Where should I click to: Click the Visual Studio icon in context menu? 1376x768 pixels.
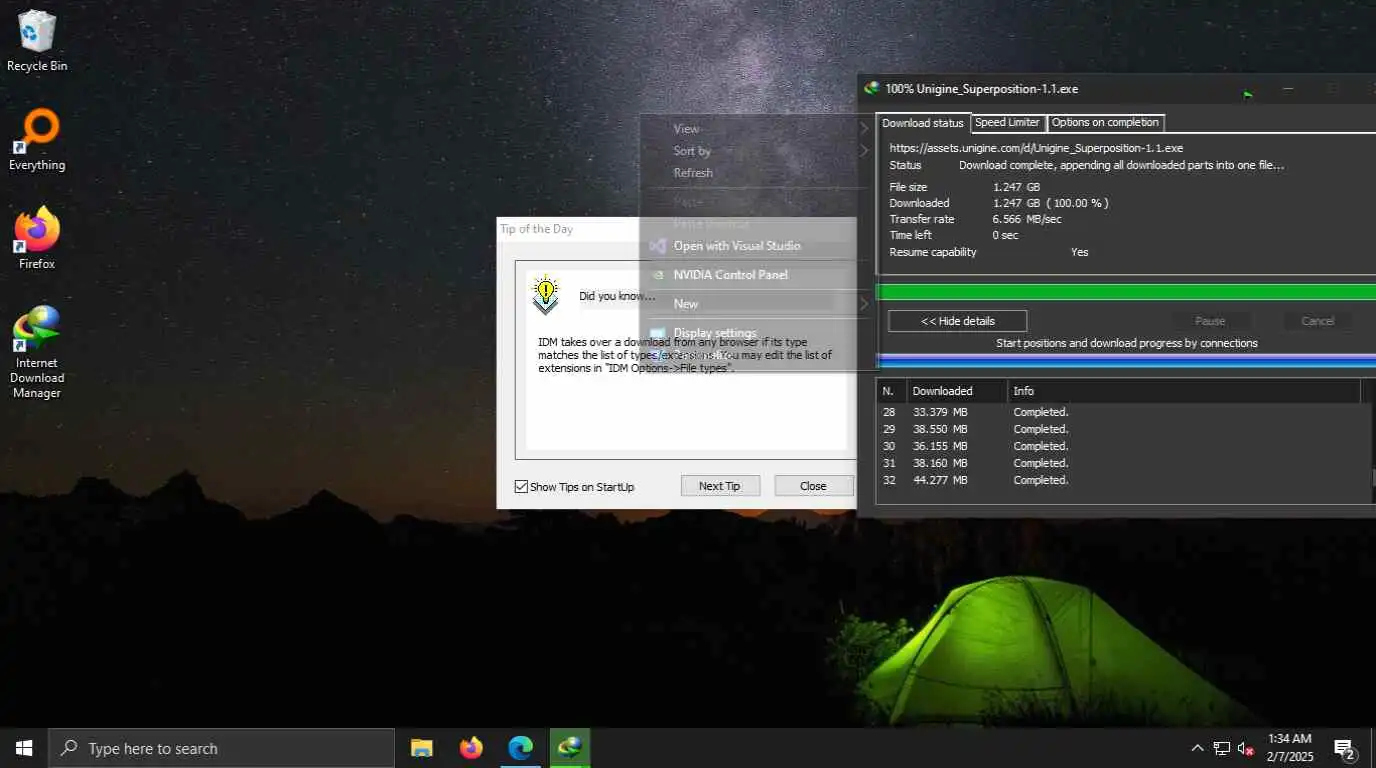(657, 246)
